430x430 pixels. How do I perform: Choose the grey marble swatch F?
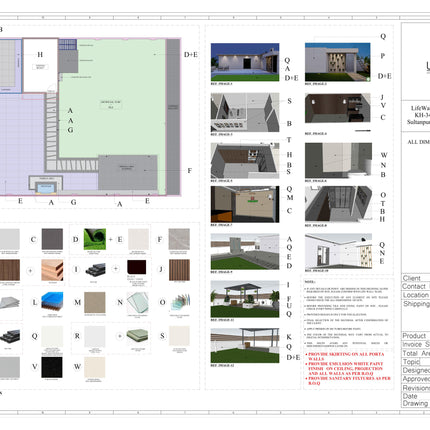(x=179, y=239)
